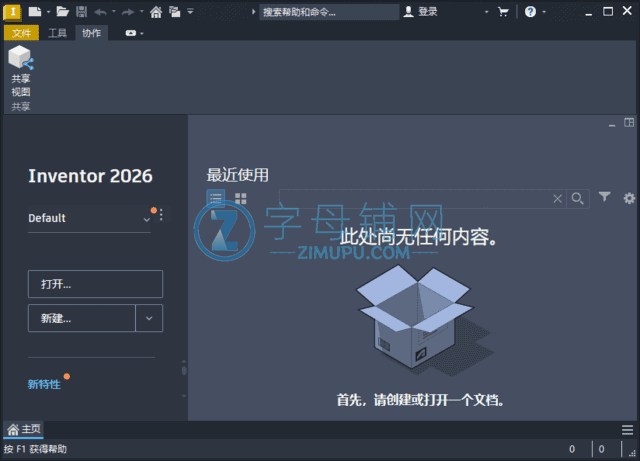640x461 pixels.
Task: Expand the New file dropdown arrow in toolbar
Action: point(49,12)
